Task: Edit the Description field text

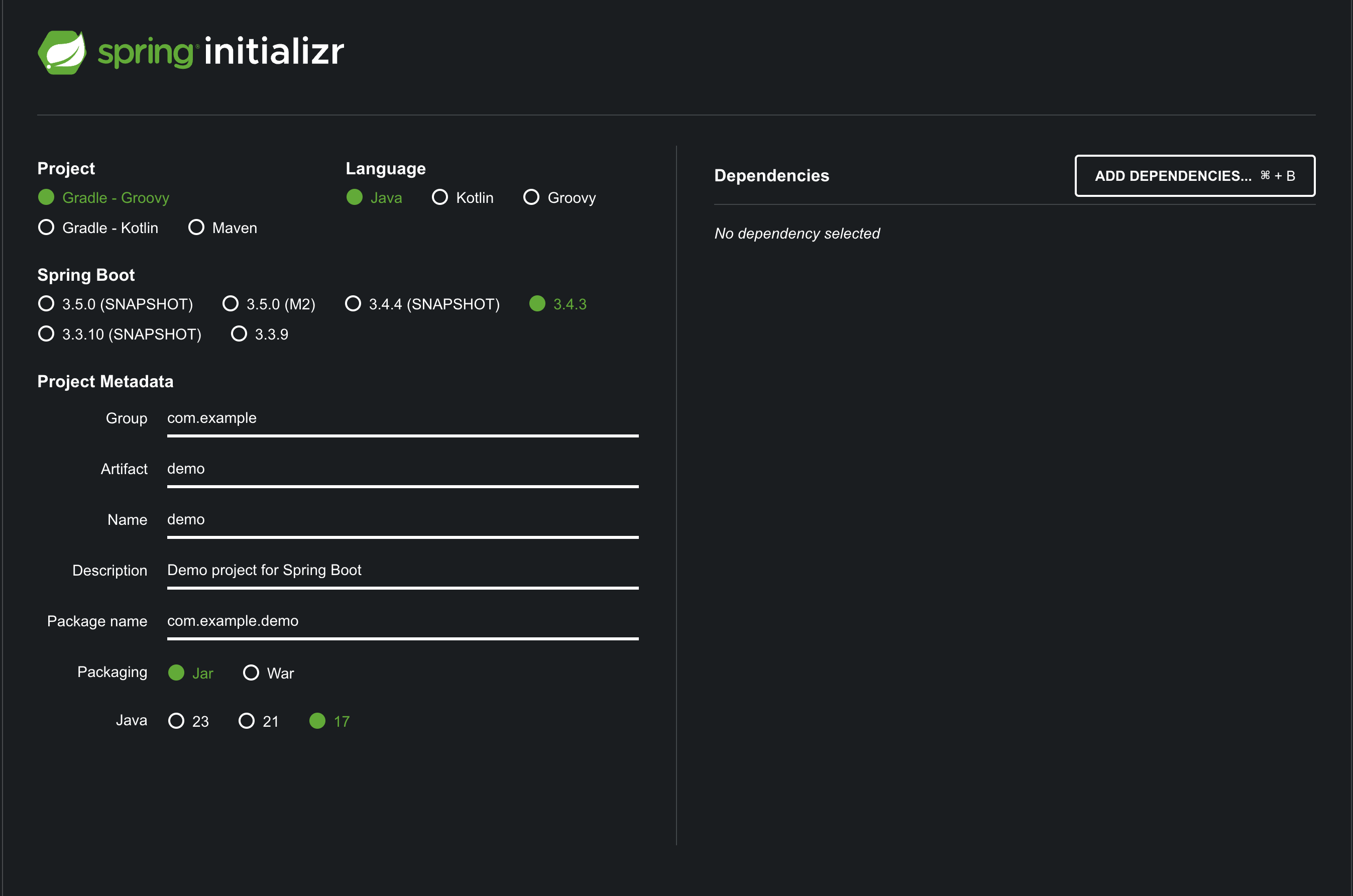Action: pos(402,570)
